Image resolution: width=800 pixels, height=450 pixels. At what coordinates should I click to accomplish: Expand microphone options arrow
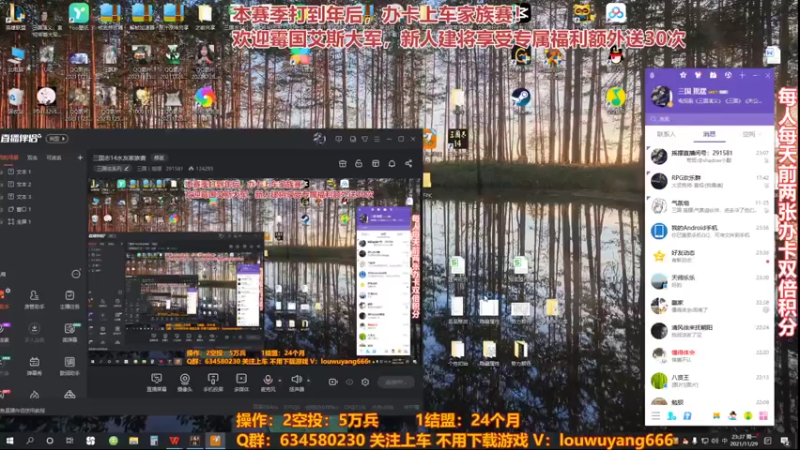(280, 380)
